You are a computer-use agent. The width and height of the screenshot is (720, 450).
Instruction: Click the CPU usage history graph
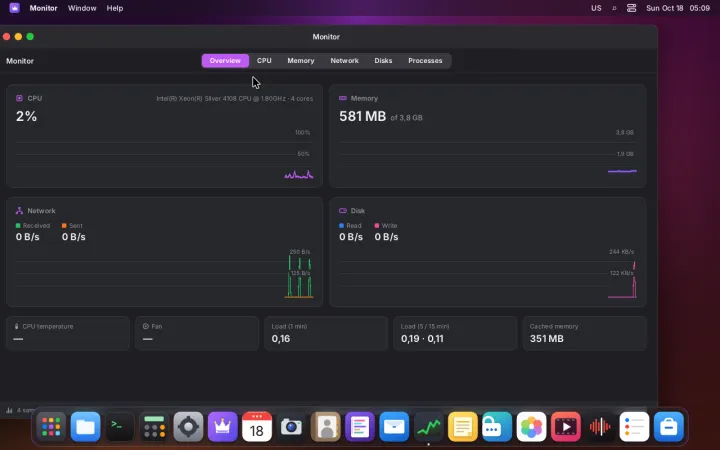click(x=164, y=154)
